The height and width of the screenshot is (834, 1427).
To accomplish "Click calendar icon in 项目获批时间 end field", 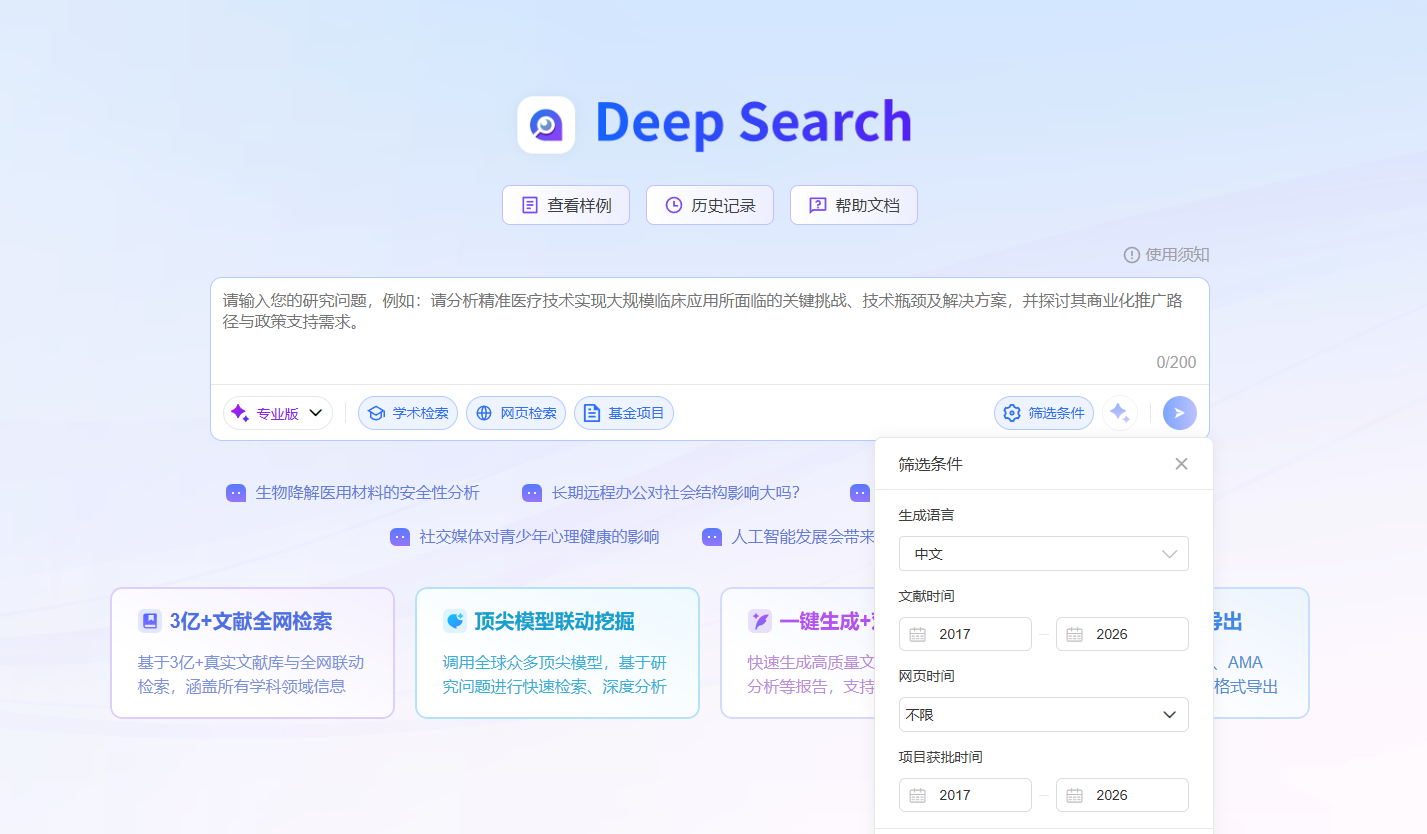I will 1074,795.
